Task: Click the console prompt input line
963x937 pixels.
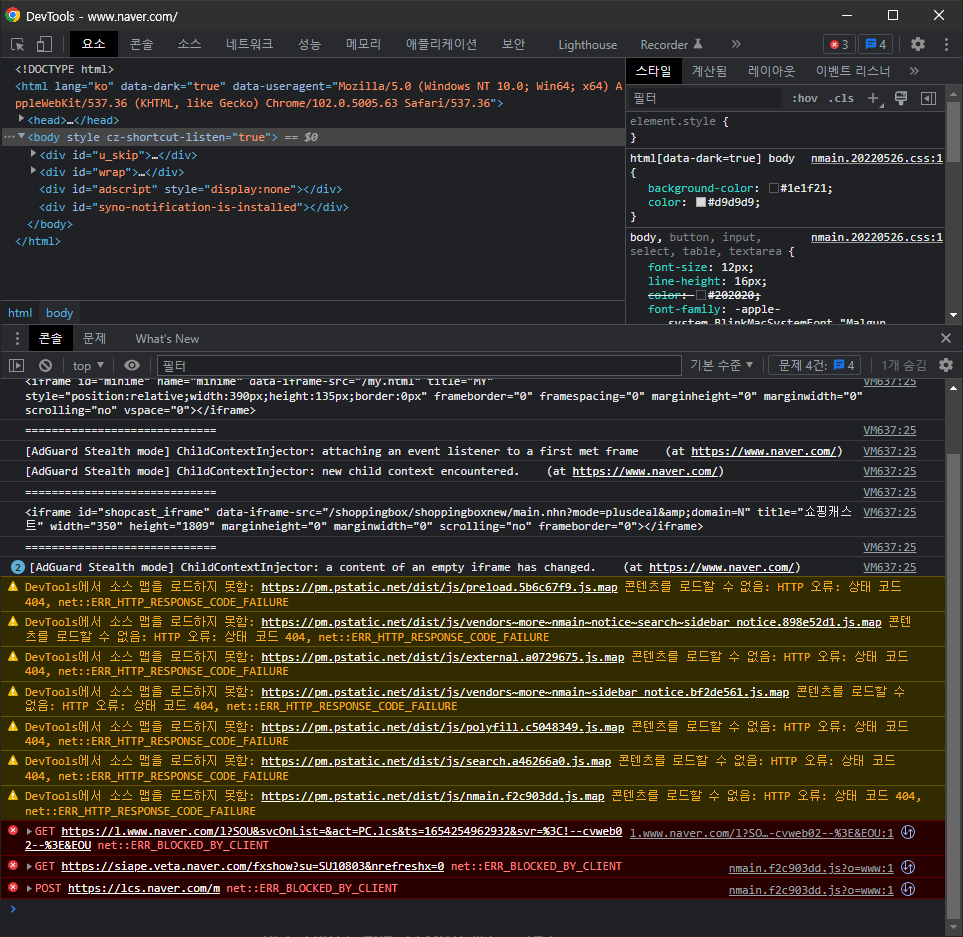Action: (473, 909)
